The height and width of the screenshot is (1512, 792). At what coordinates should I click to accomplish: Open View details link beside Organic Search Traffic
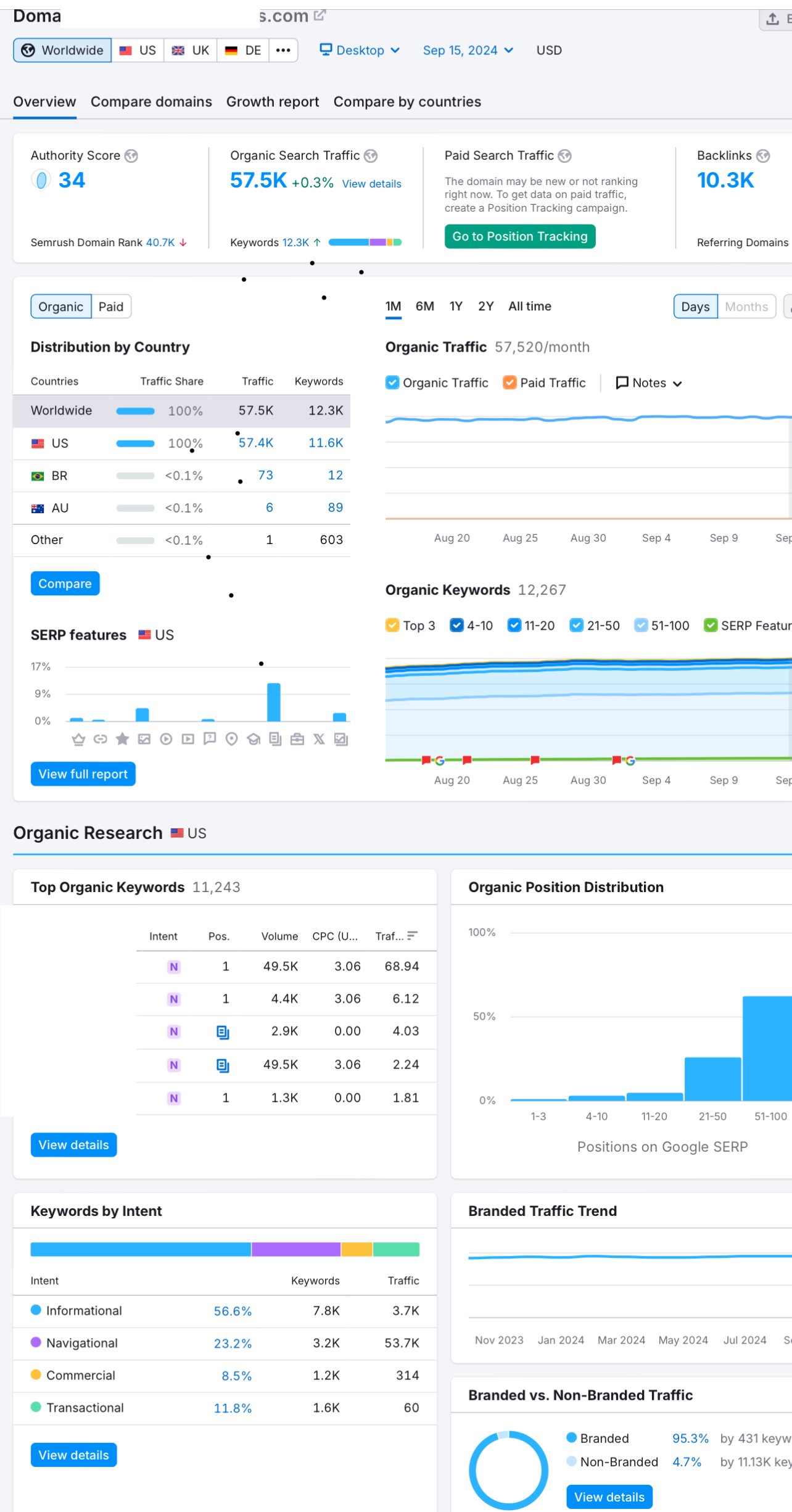tap(372, 184)
